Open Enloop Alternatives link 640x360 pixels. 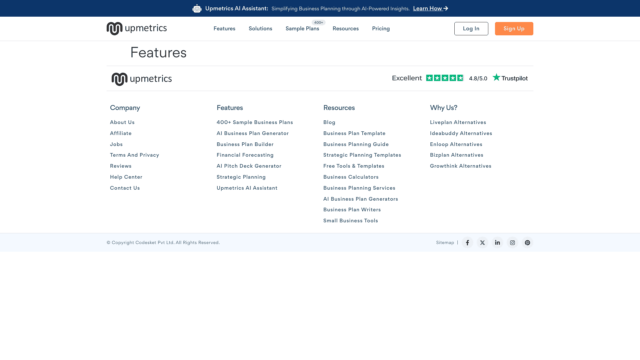pyautogui.click(x=456, y=144)
